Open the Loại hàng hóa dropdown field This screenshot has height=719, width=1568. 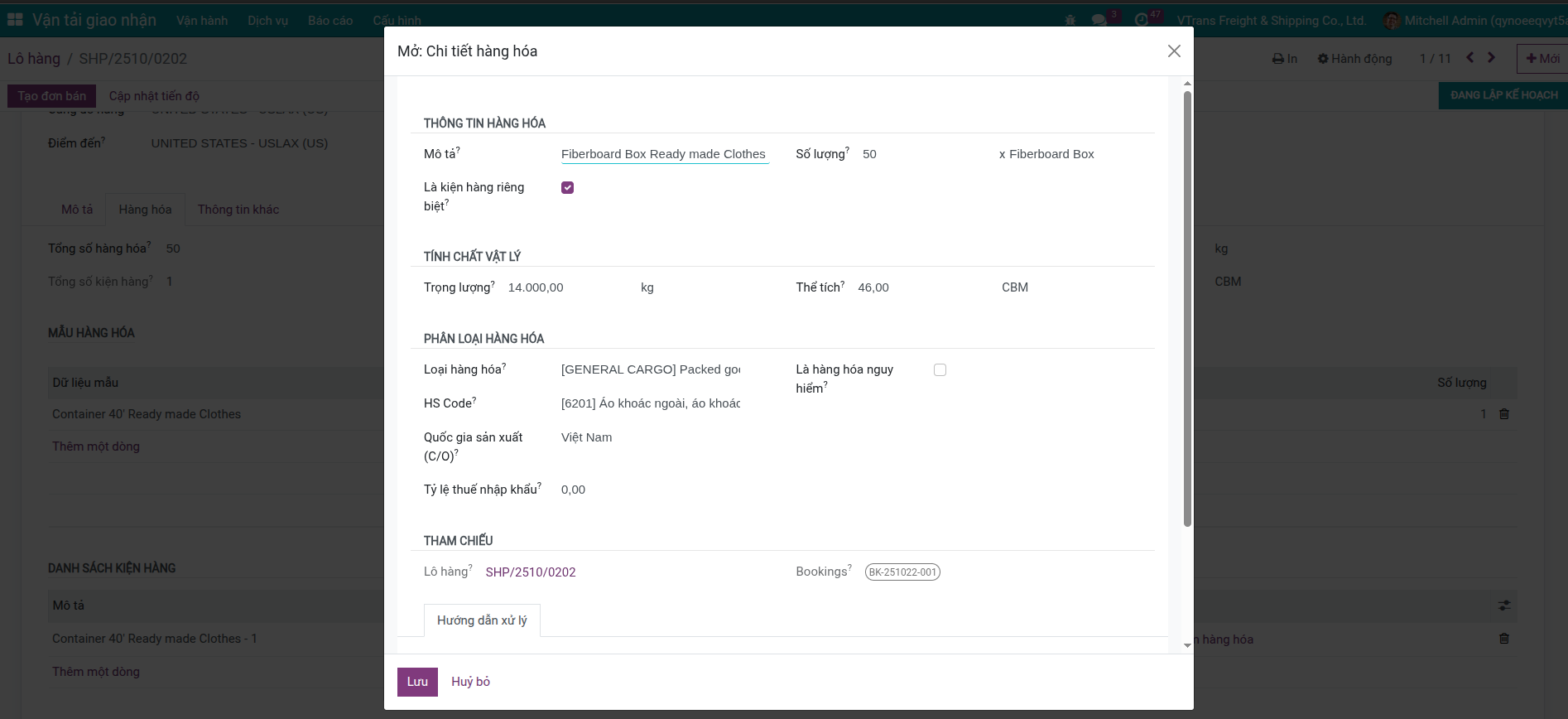tap(651, 369)
